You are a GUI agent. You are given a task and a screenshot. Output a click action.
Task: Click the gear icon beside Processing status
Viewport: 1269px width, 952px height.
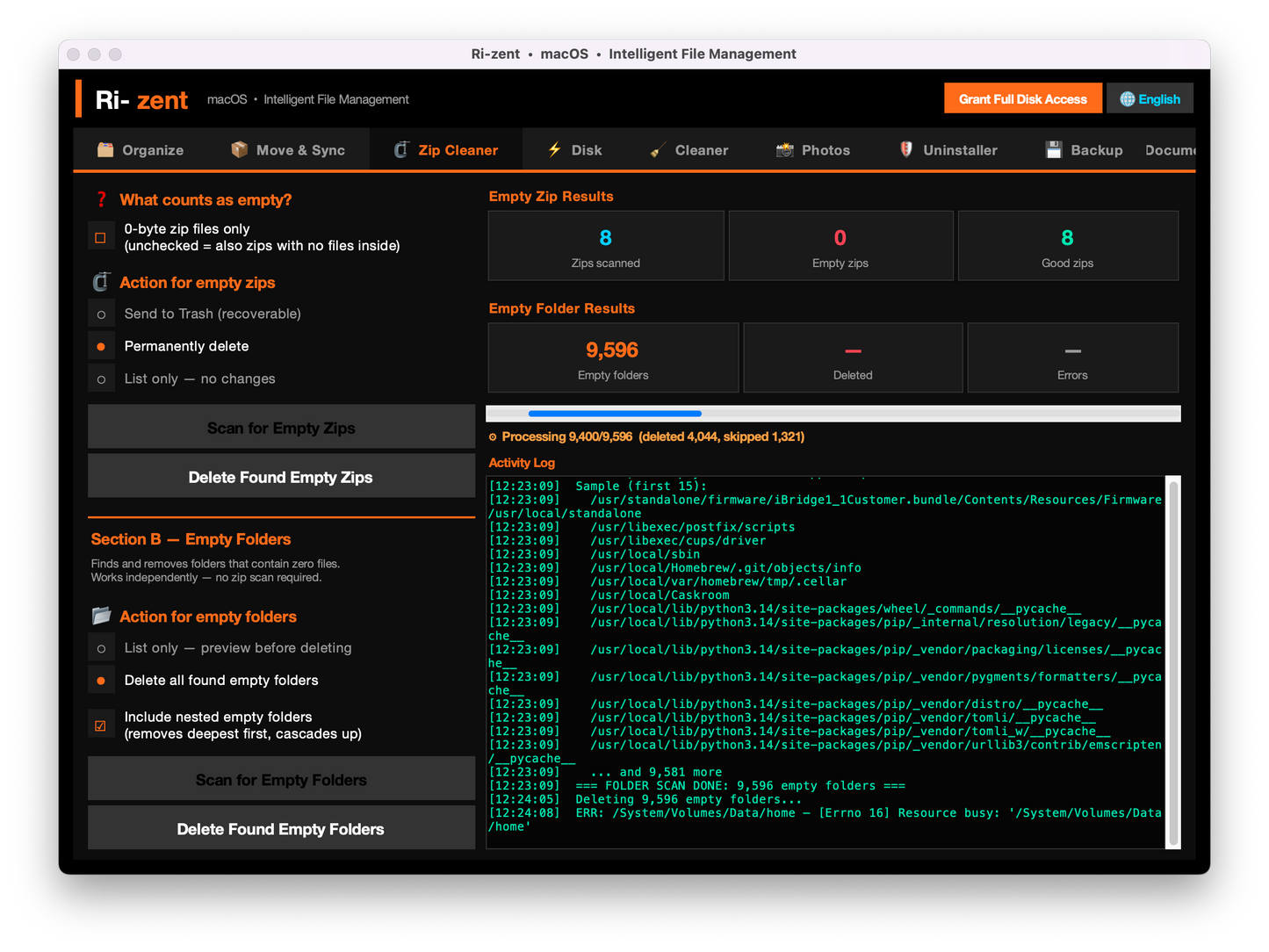pos(493,436)
